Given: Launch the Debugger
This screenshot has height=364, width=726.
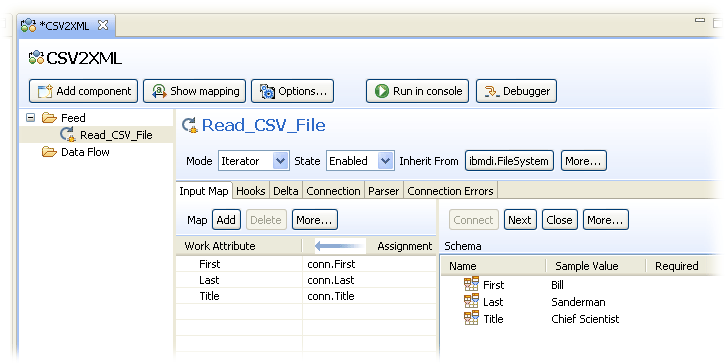Looking at the screenshot, I should [516, 91].
